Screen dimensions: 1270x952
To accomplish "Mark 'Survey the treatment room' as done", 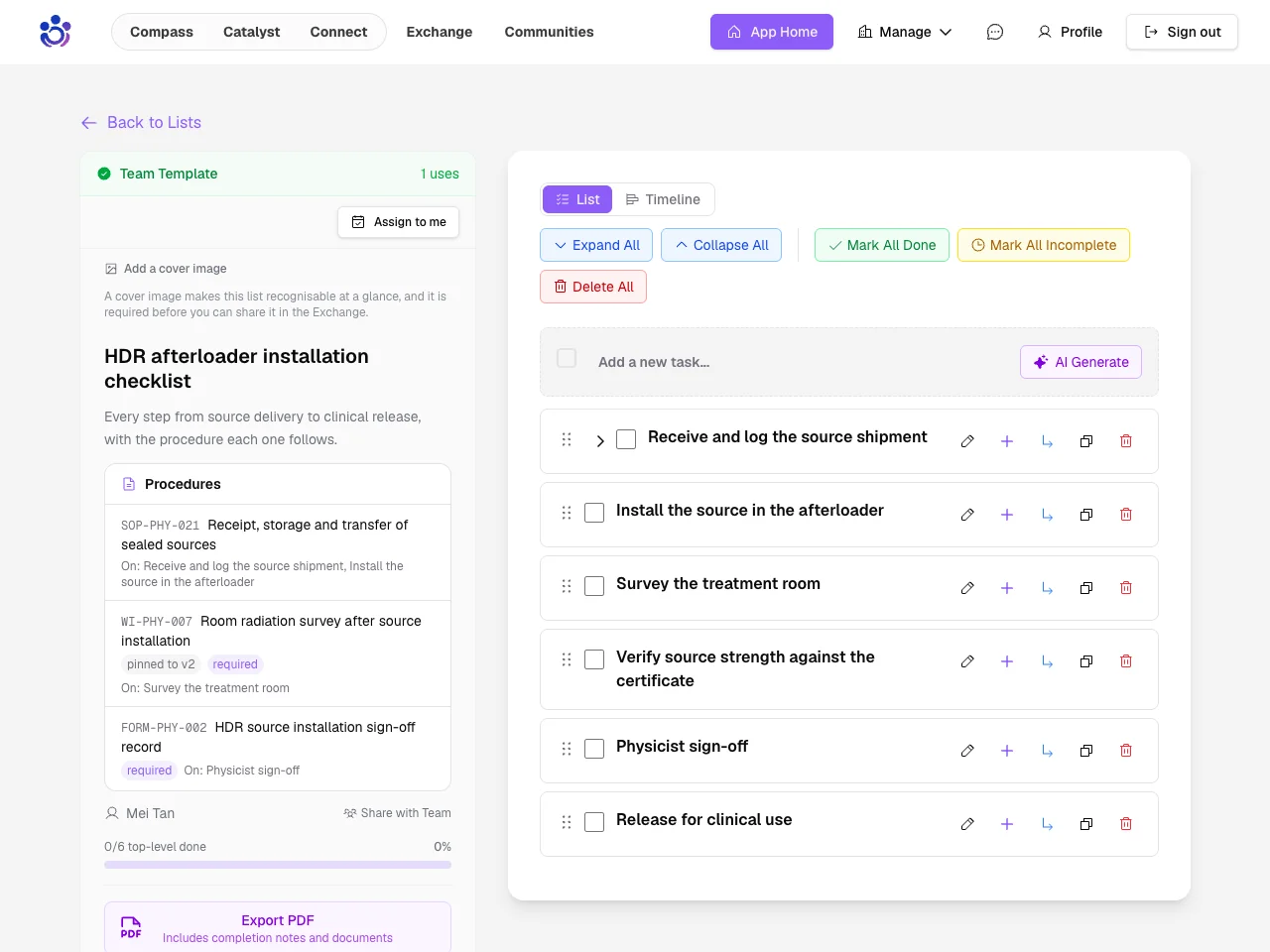I will (594, 586).
